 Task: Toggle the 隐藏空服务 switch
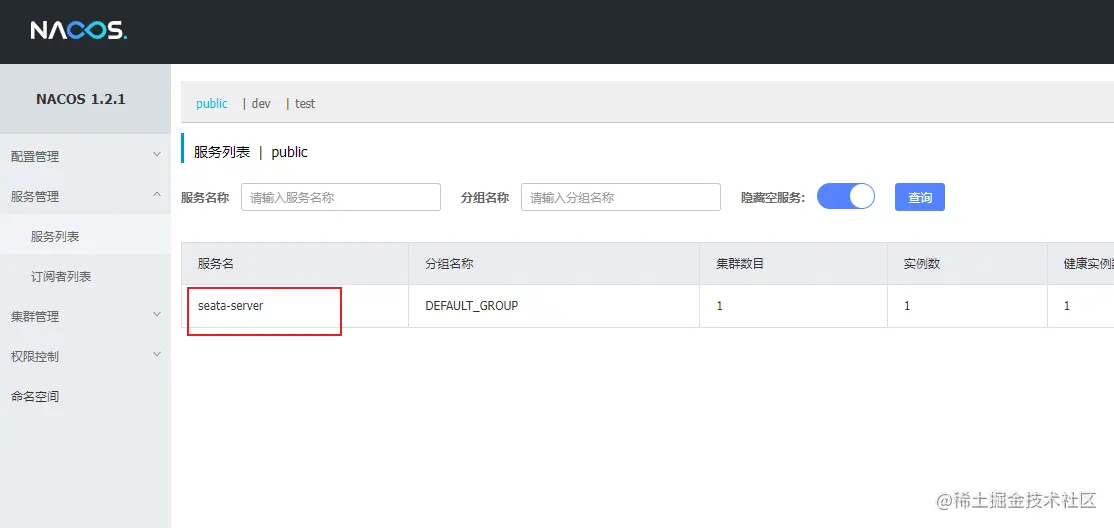pyautogui.click(x=846, y=197)
